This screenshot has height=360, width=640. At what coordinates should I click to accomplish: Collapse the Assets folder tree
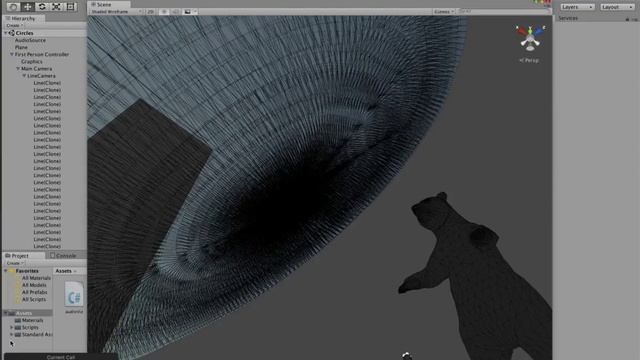click(x=5, y=313)
